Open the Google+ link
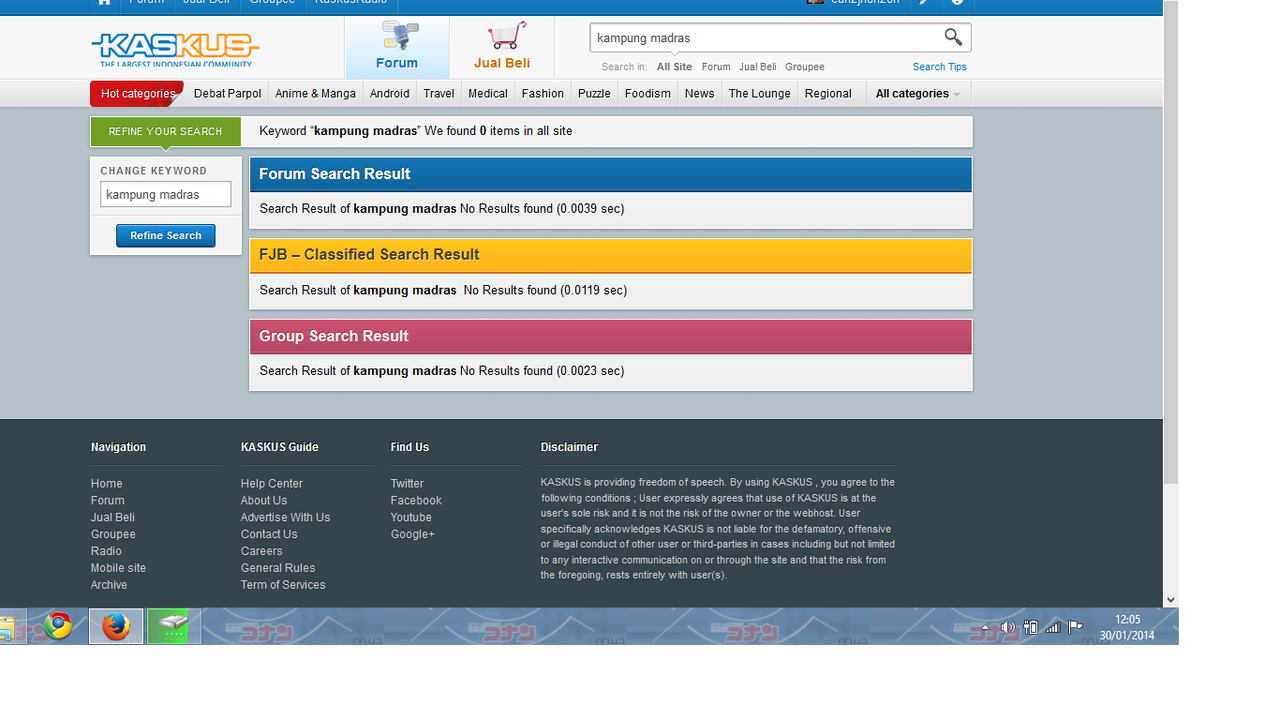This screenshot has width=1280, height=720. (413, 534)
